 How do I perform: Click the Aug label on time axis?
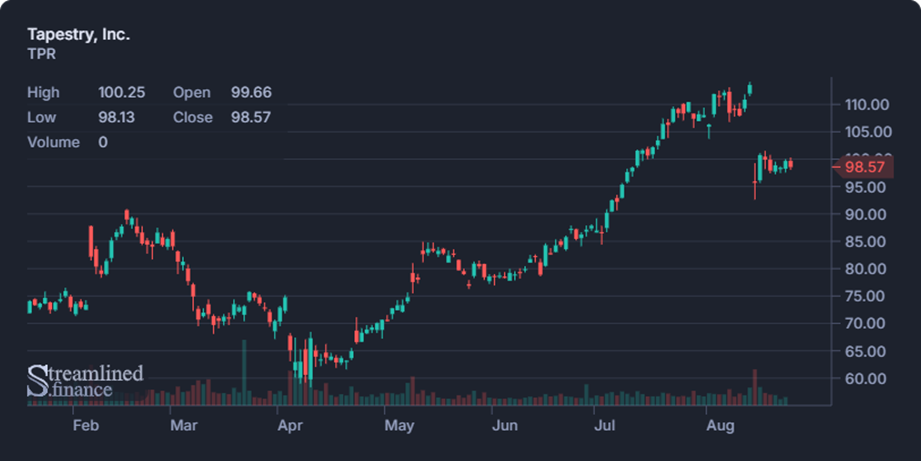pyautogui.click(x=720, y=425)
